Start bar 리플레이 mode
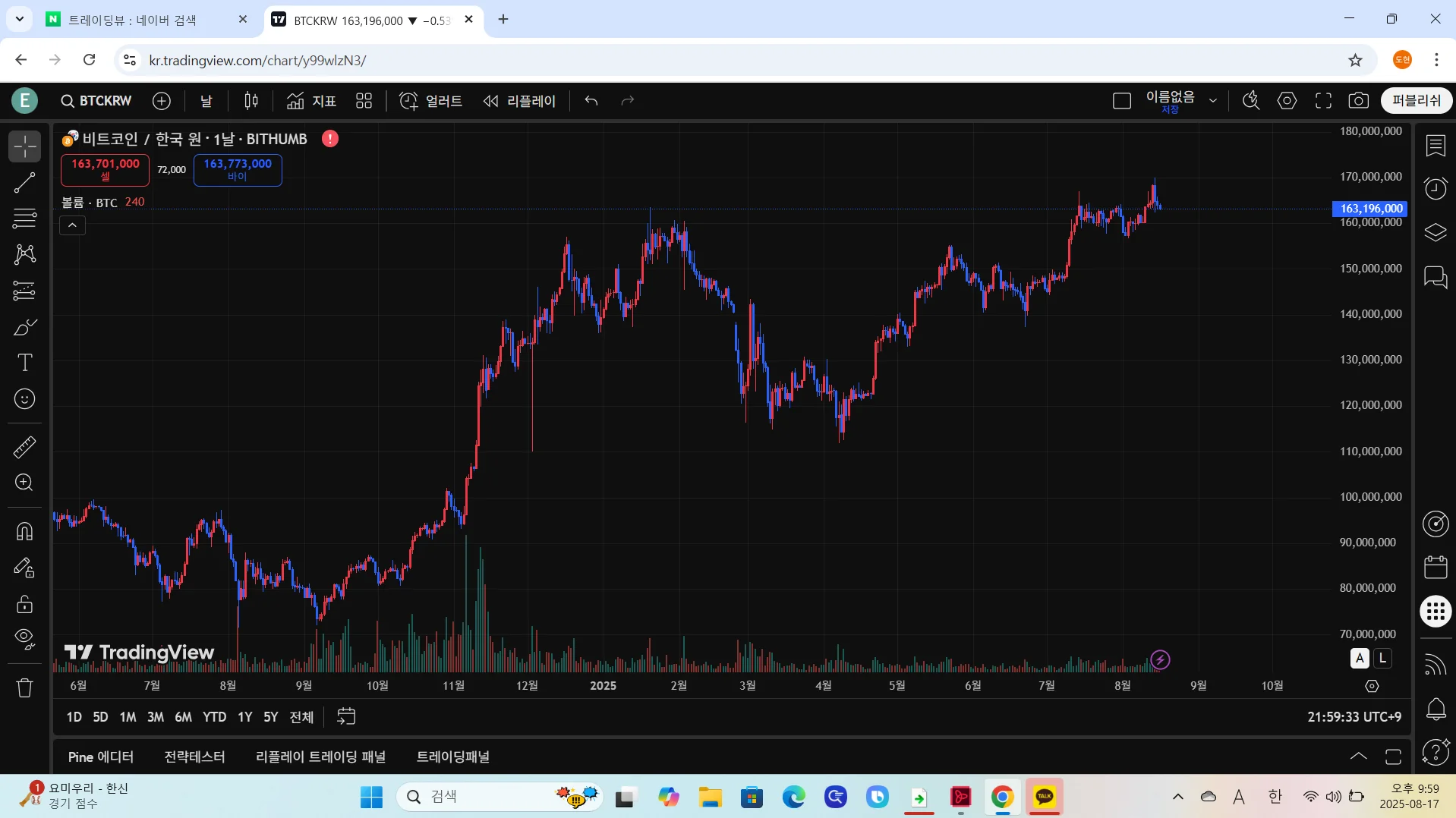This screenshot has height=818, width=1456. click(520, 101)
